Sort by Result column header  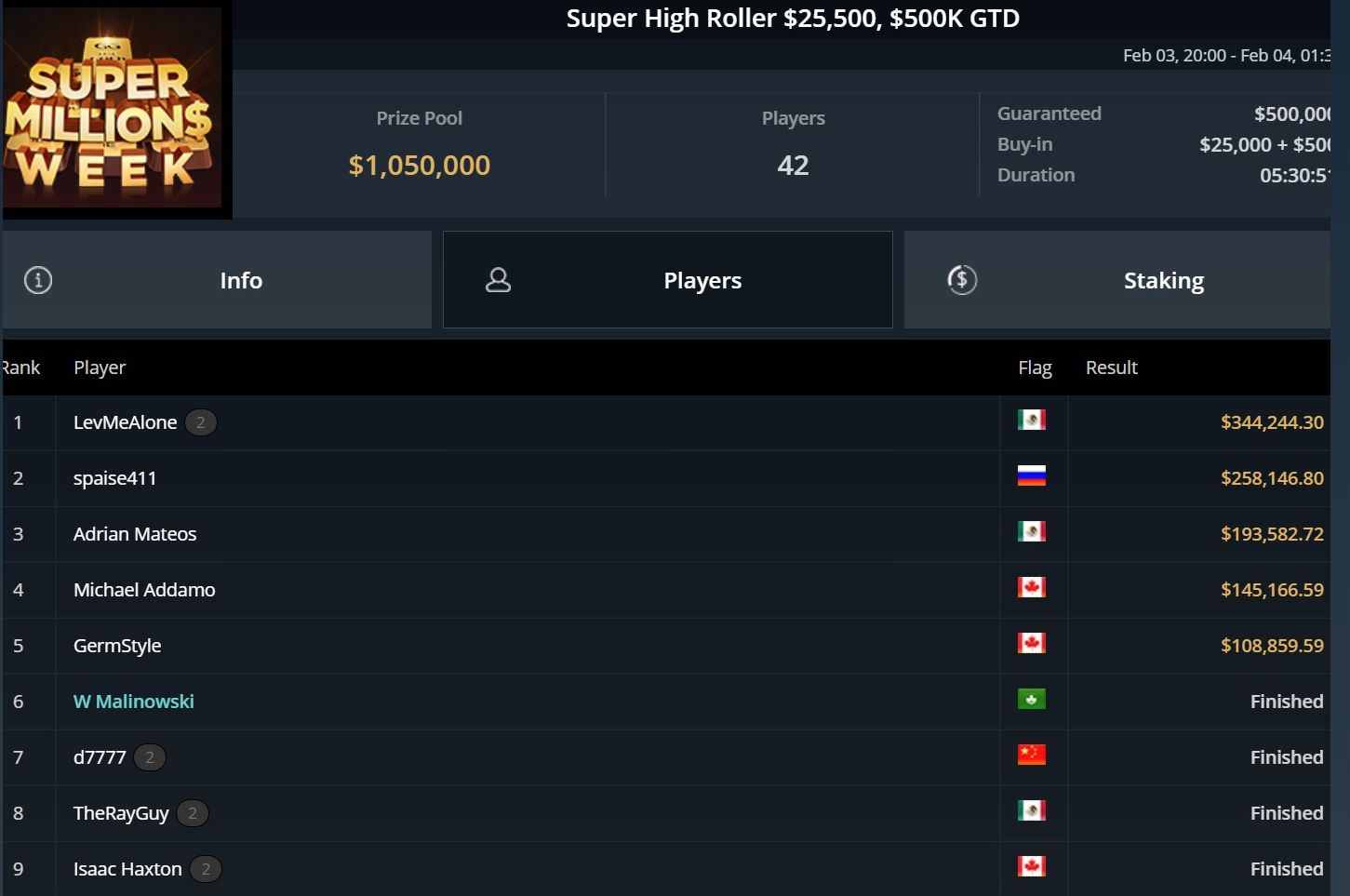[x=1111, y=368]
